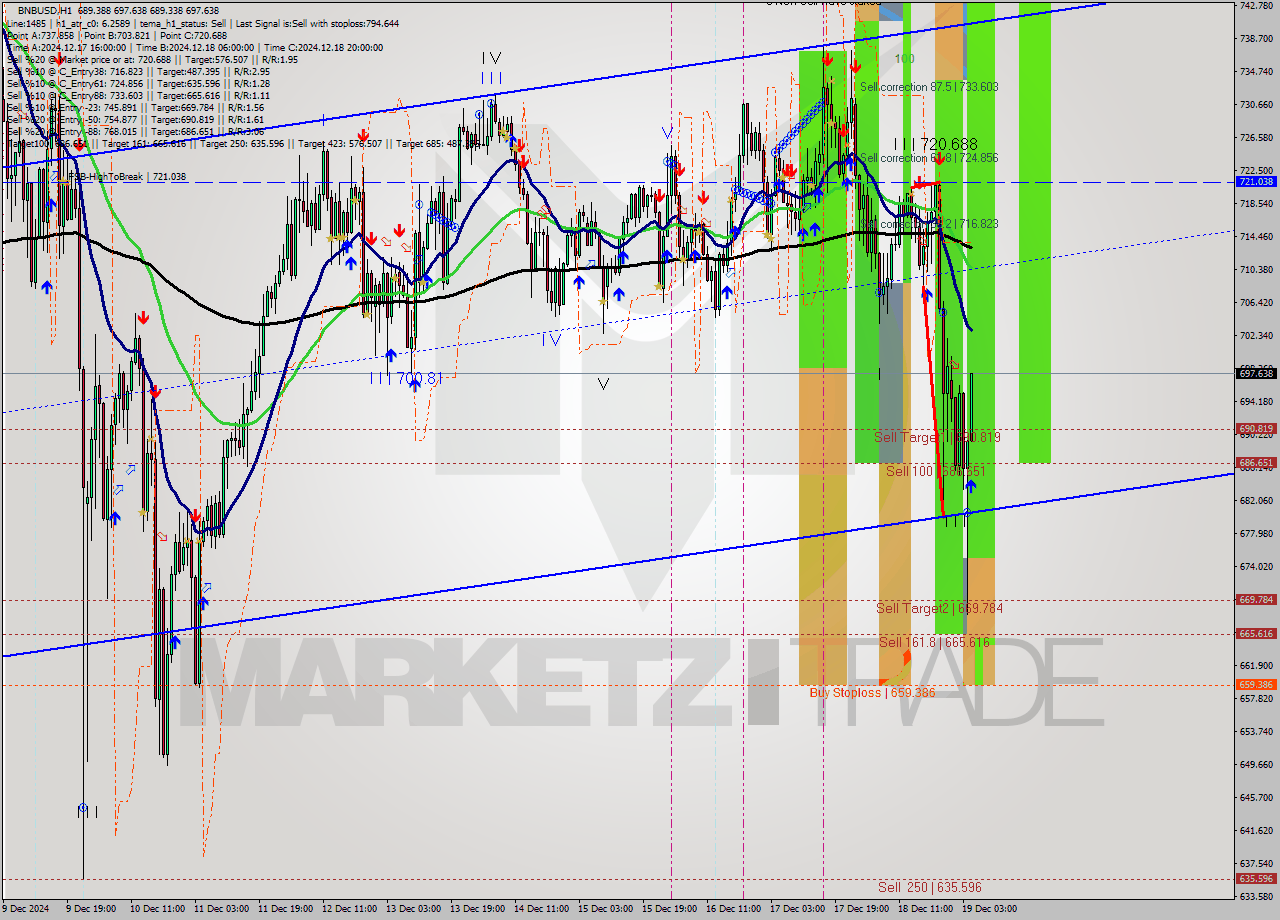Click the 'Sell Target1 | 690.819' chart label
Screen dimensions: 1280x920
tap(938, 437)
